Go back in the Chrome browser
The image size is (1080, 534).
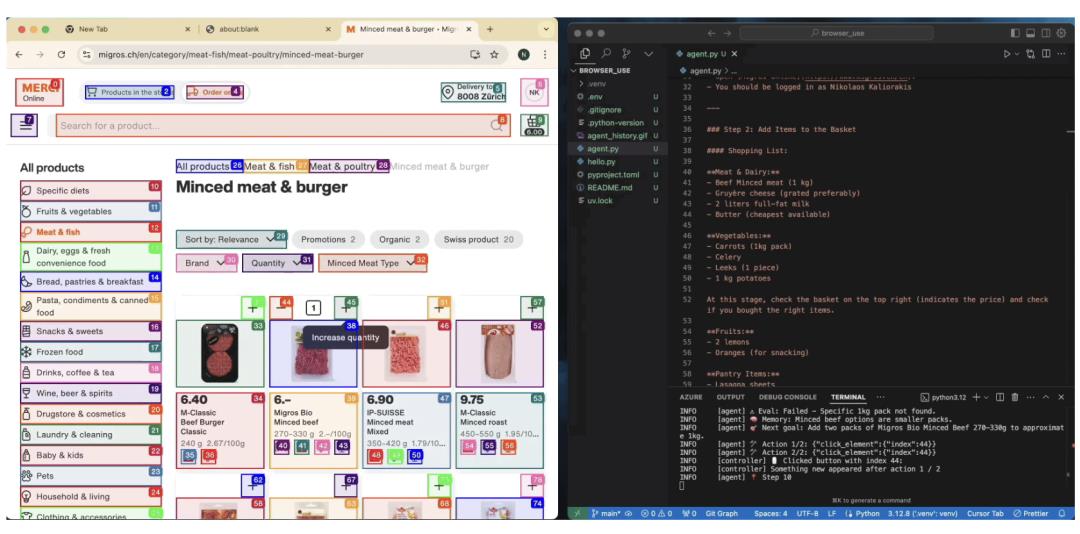click(19, 54)
